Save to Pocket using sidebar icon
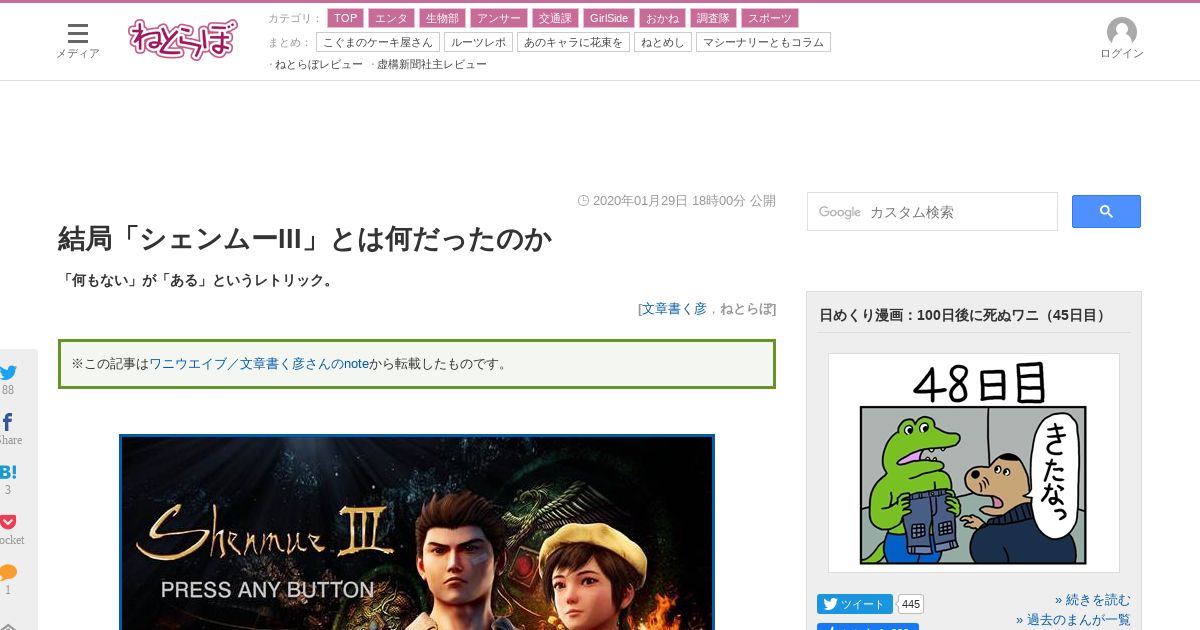This screenshot has height=630, width=1200. tap(8, 522)
